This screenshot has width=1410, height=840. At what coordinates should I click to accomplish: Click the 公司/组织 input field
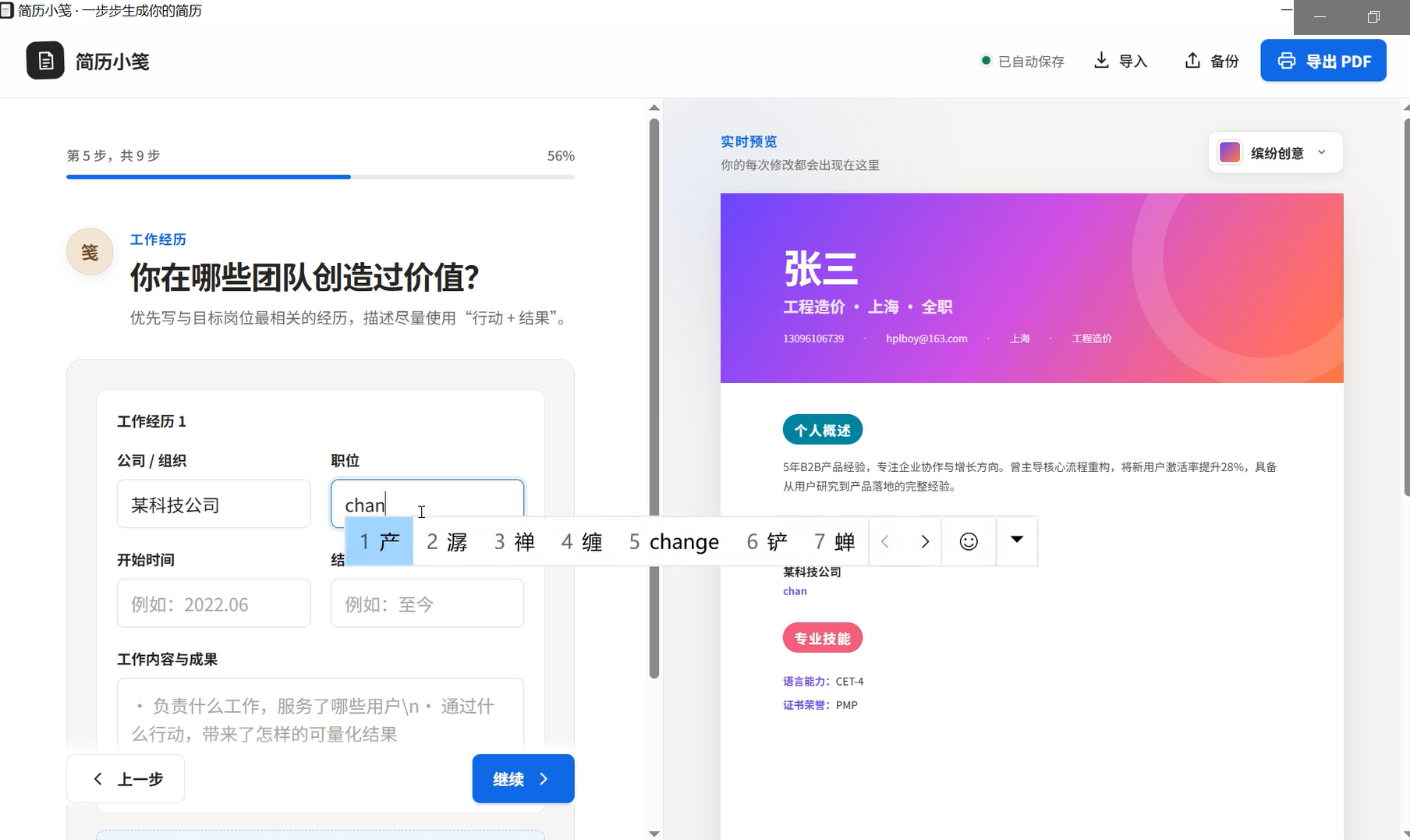click(214, 504)
